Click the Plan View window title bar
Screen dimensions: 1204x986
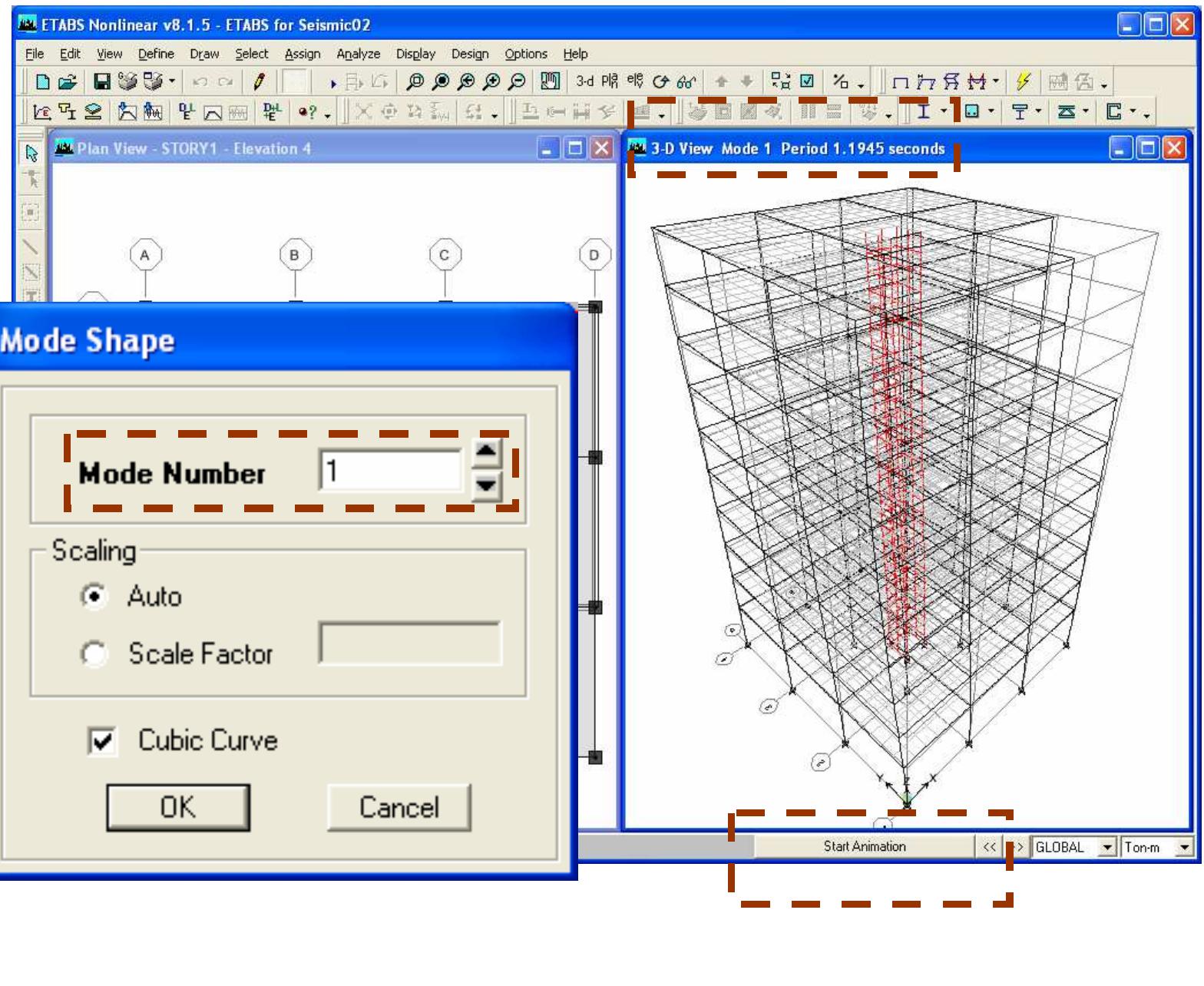coord(332,148)
